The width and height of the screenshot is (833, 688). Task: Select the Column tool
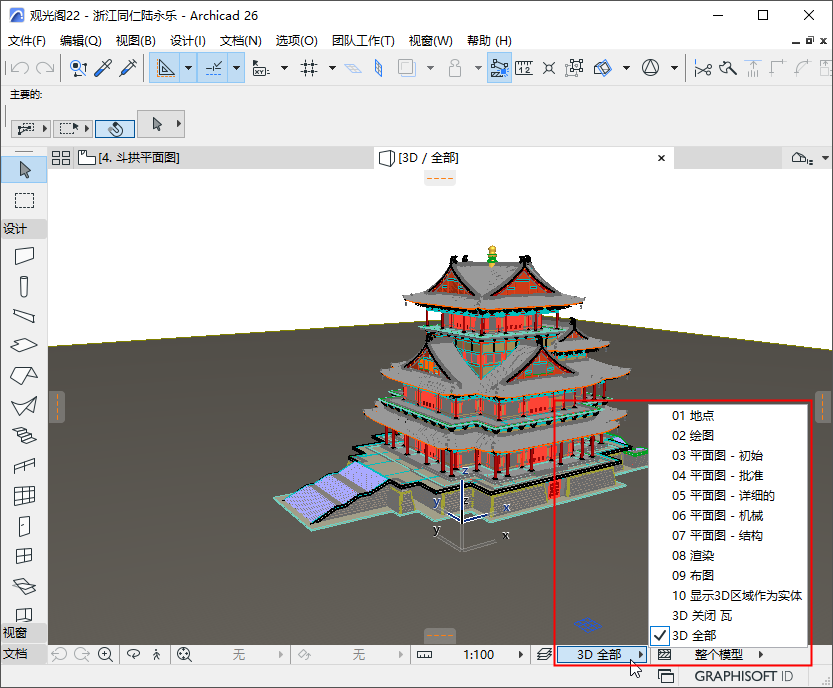click(24, 286)
